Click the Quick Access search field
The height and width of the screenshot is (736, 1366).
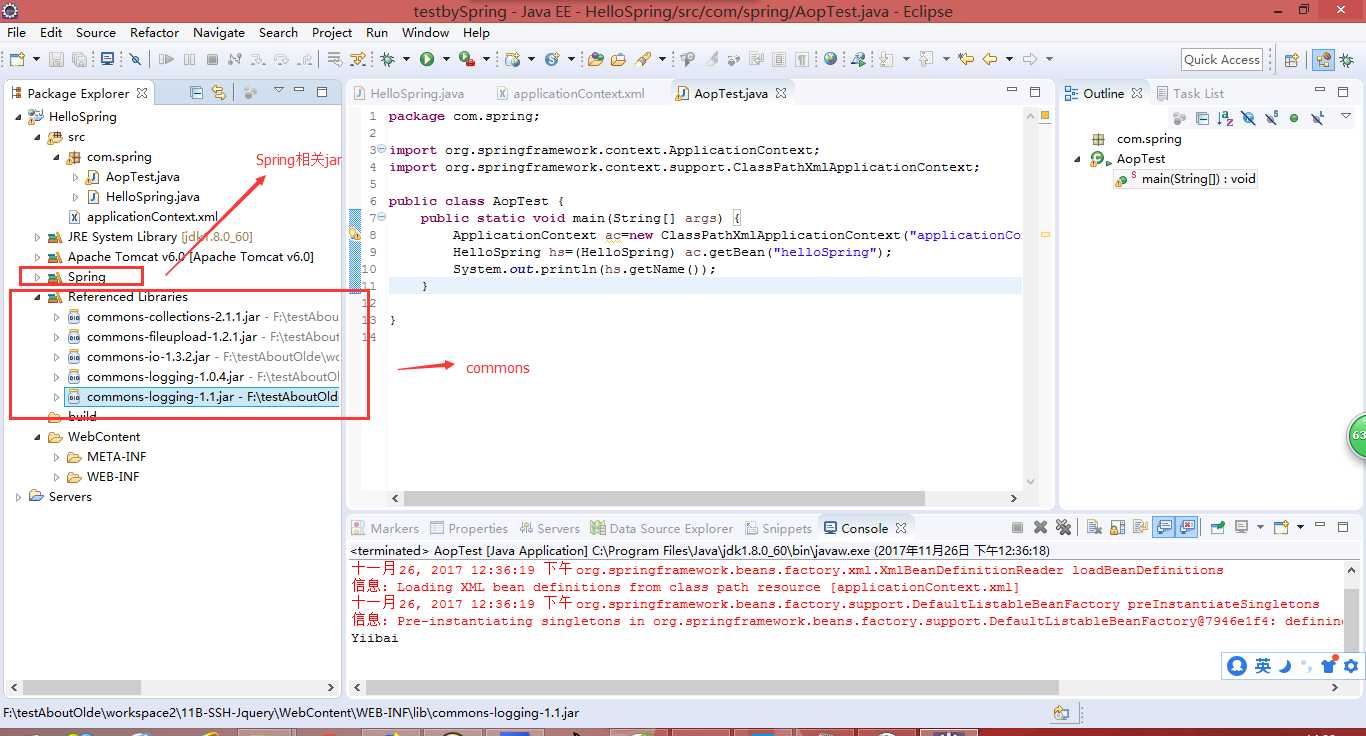point(1221,59)
